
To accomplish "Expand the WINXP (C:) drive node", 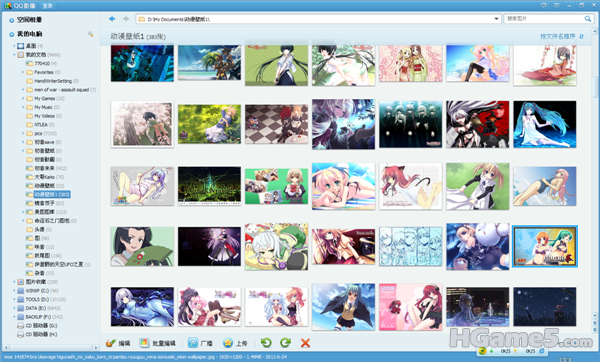I will pos(14,290).
